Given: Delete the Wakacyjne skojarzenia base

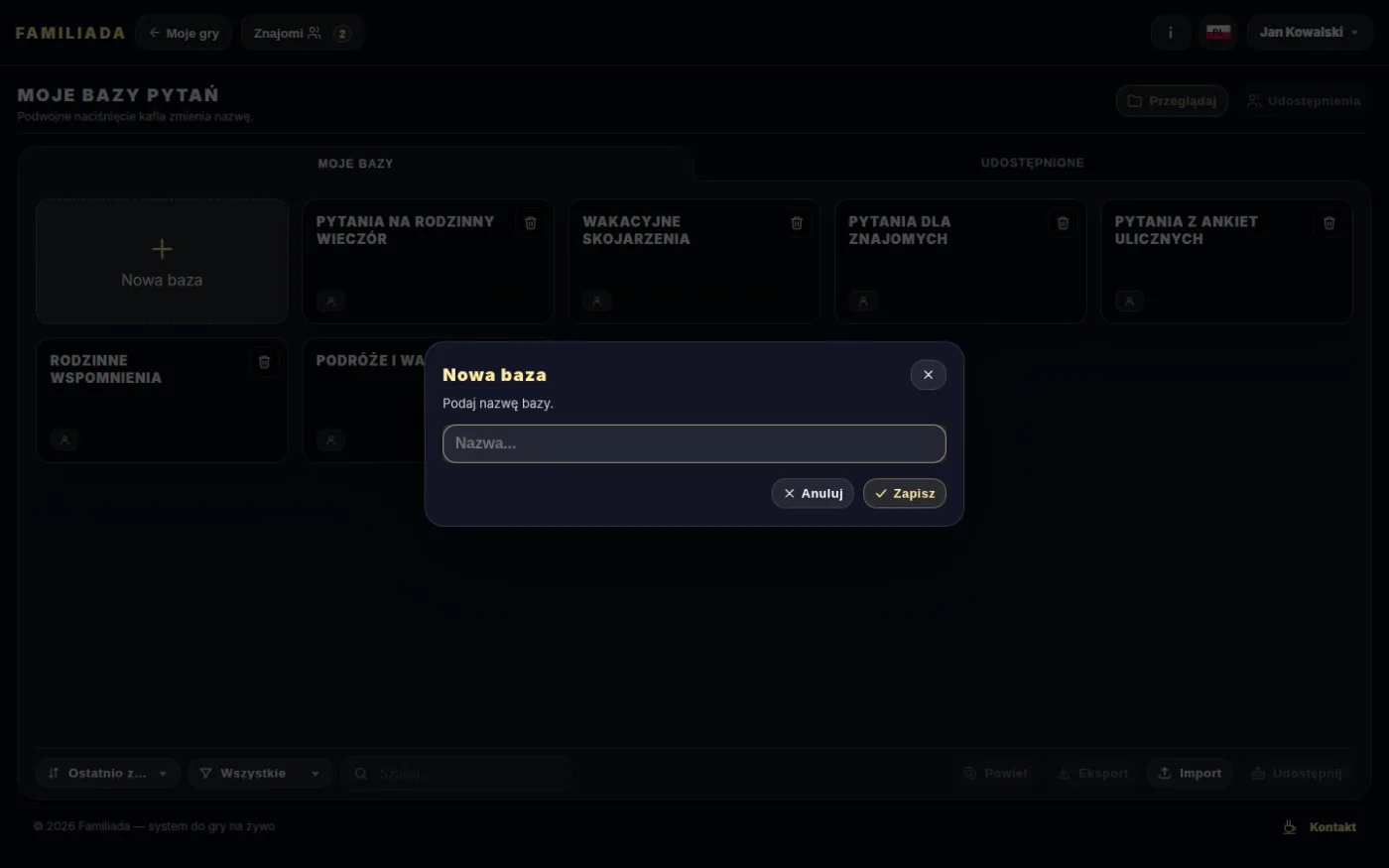Looking at the screenshot, I should click(797, 223).
